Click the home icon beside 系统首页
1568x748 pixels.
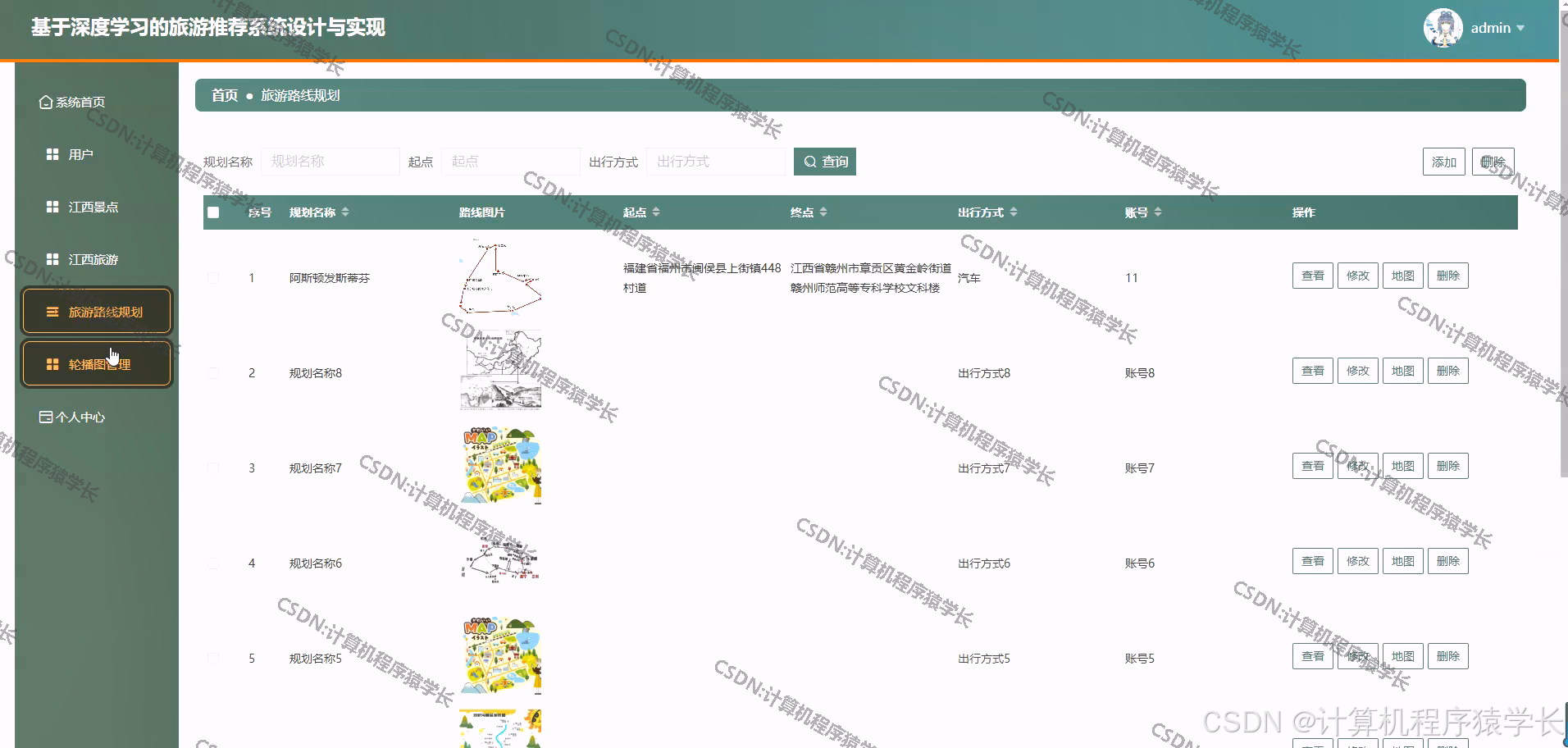pos(46,102)
